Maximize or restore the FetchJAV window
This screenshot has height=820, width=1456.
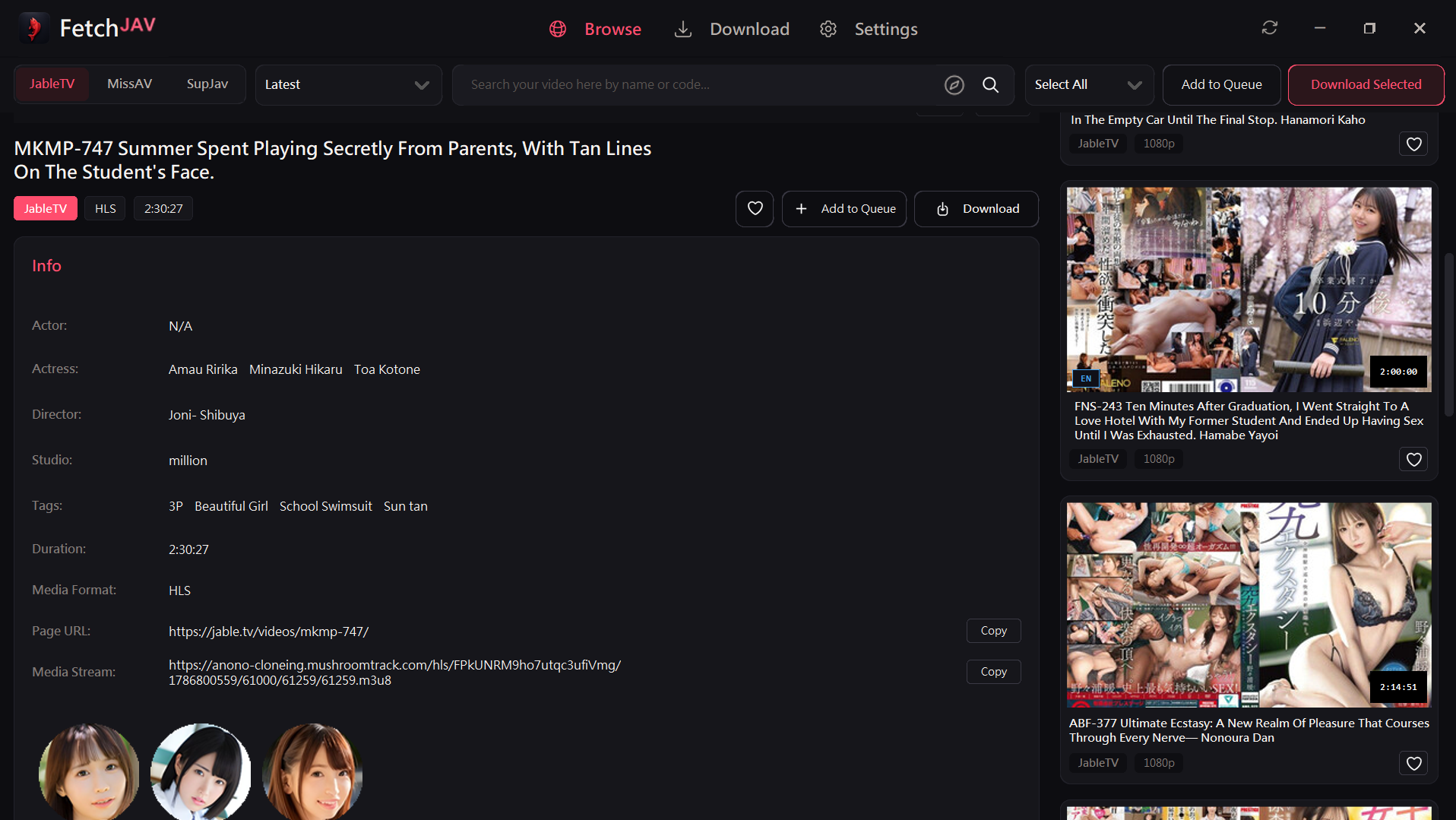[x=1369, y=28]
